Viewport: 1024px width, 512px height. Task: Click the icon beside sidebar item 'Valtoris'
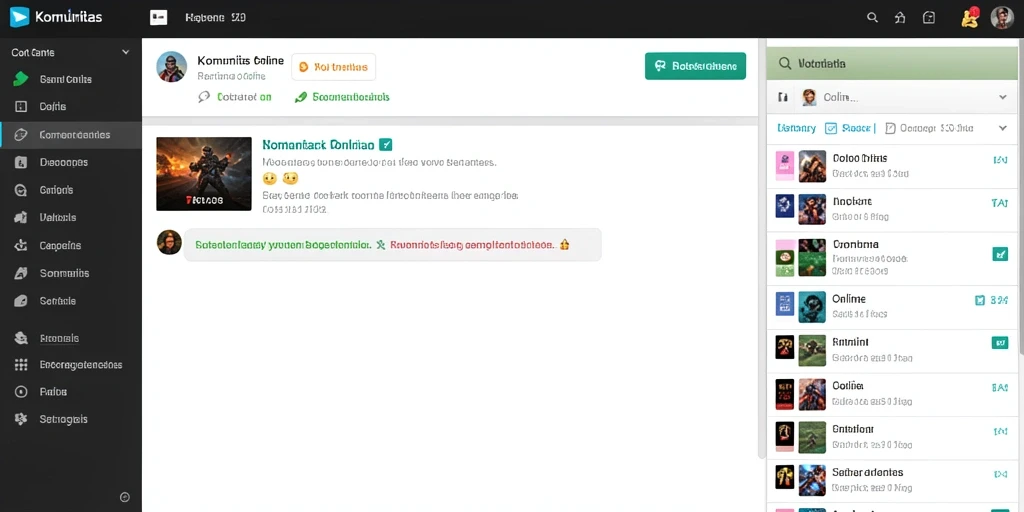point(21,217)
